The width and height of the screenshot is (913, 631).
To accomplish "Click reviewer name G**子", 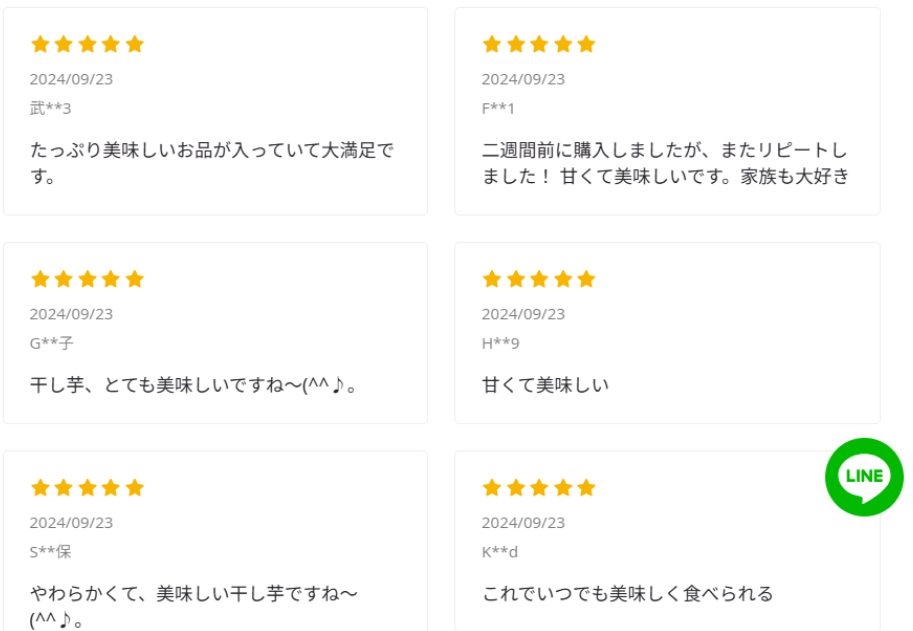I will click(51, 343).
